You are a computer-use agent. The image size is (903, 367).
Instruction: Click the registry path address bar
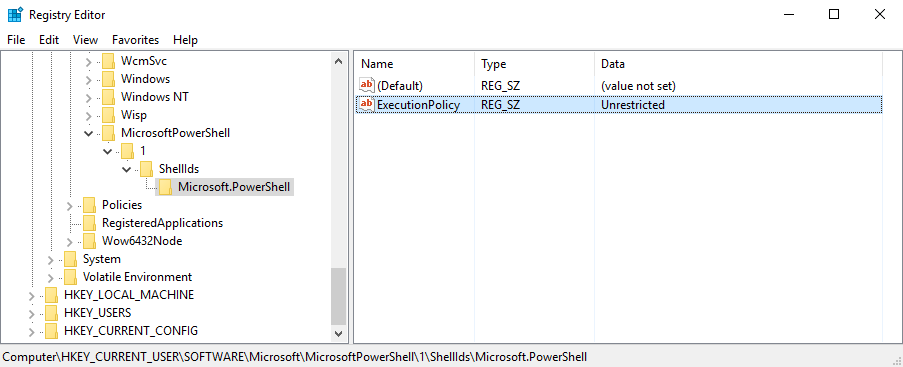click(x=452, y=357)
